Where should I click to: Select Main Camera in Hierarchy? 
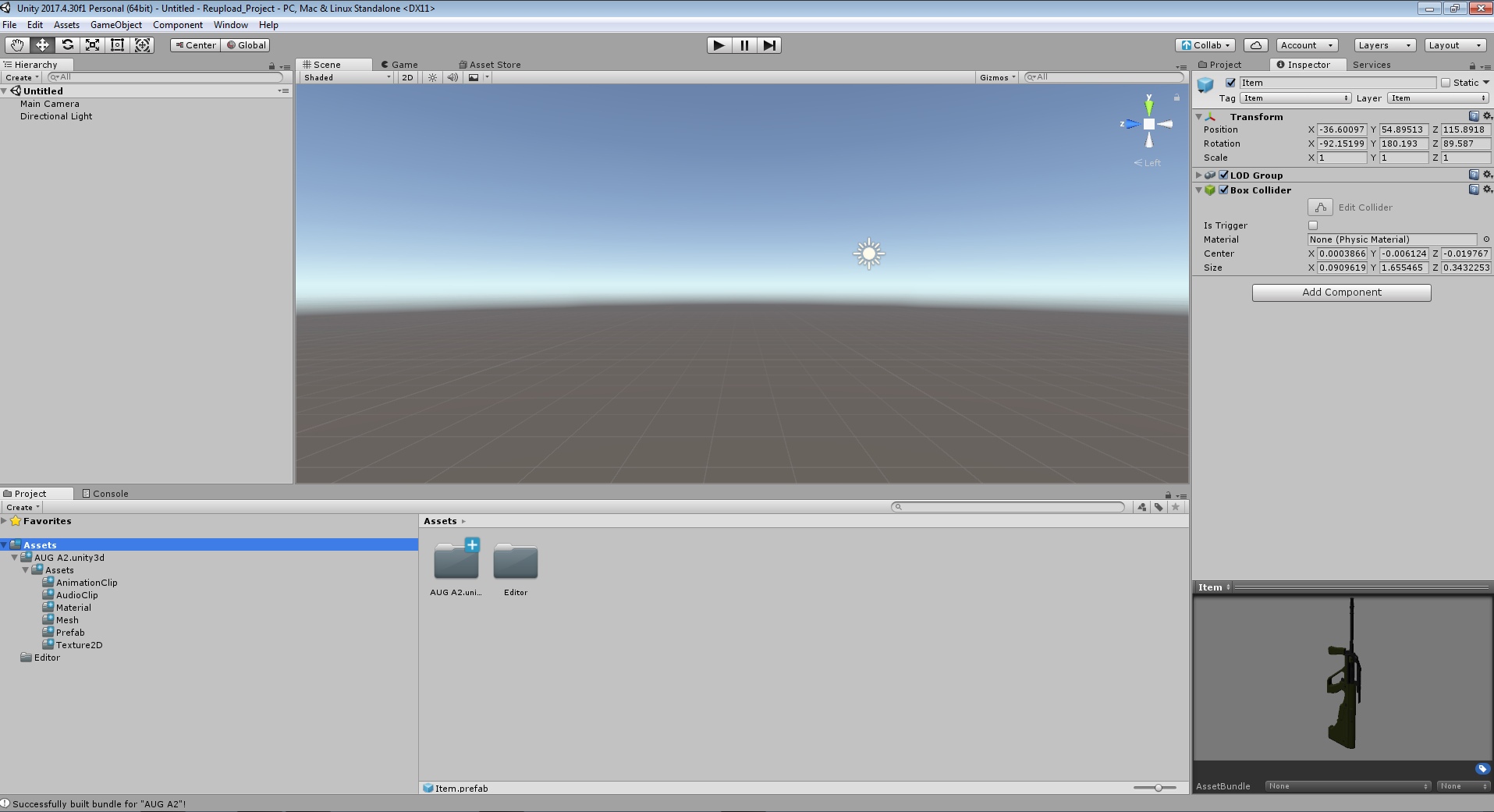pyautogui.click(x=50, y=104)
